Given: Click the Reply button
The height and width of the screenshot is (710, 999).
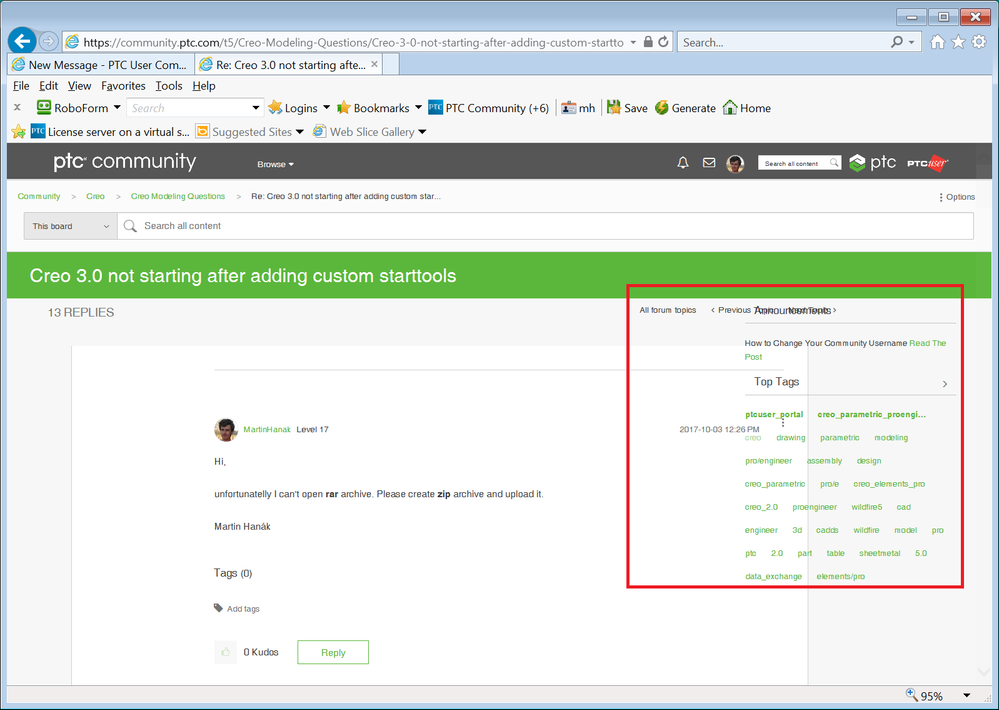Looking at the screenshot, I should [x=333, y=652].
